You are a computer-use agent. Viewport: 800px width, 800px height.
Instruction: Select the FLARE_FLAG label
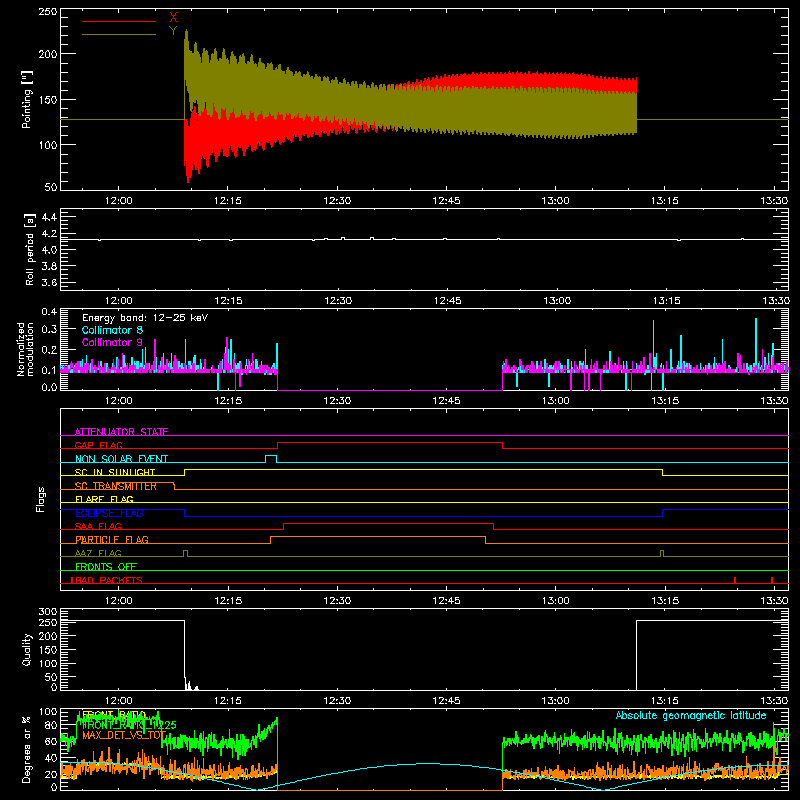tap(104, 499)
